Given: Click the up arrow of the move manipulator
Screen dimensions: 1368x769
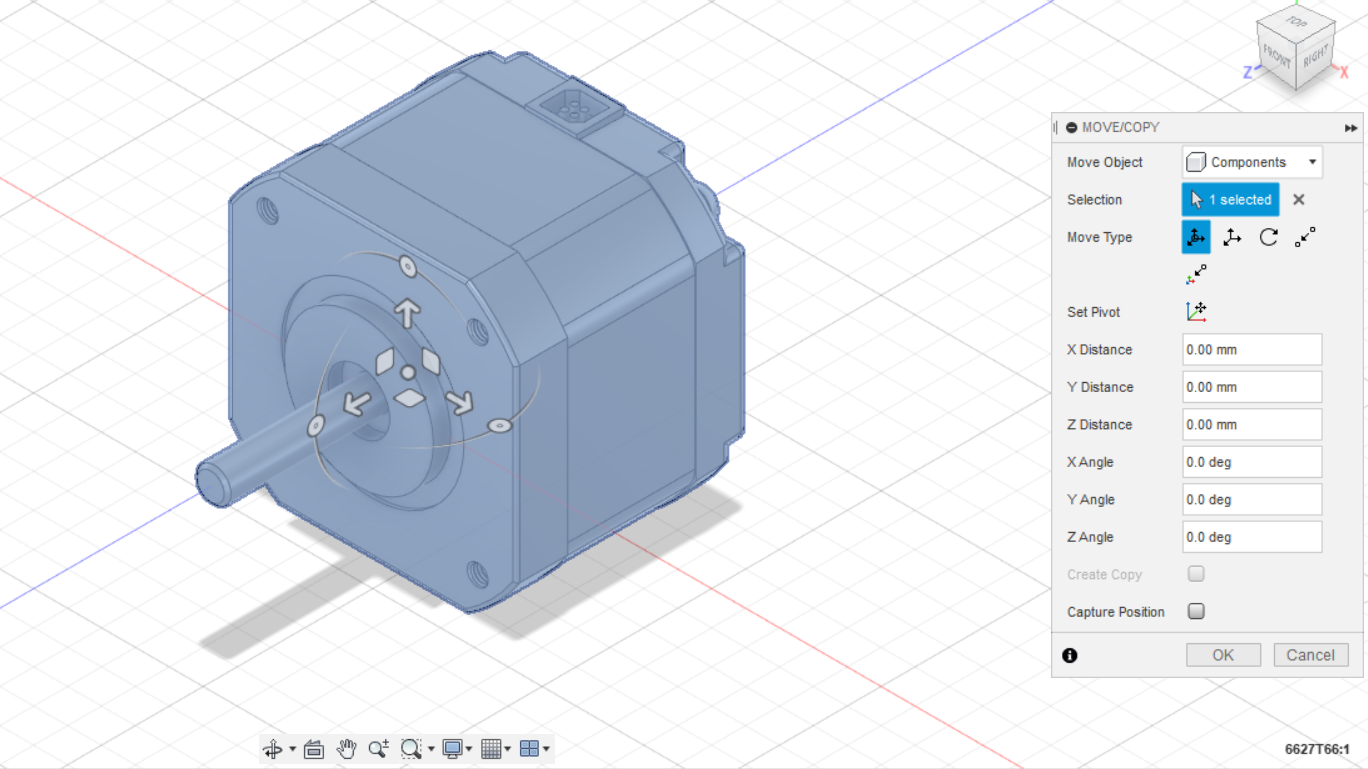Looking at the screenshot, I should [406, 312].
